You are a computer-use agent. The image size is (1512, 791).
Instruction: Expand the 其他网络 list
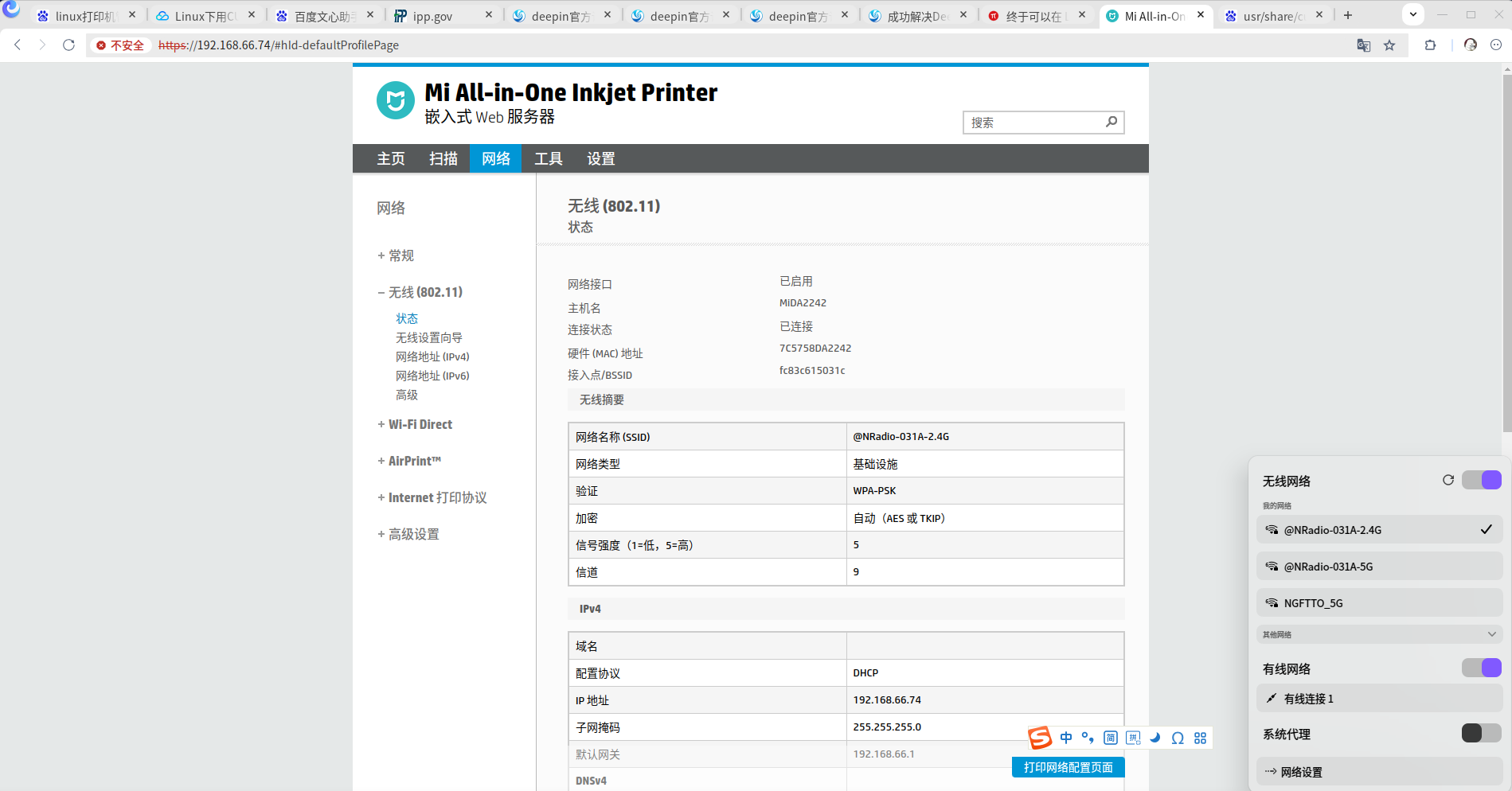[1380, 634]
